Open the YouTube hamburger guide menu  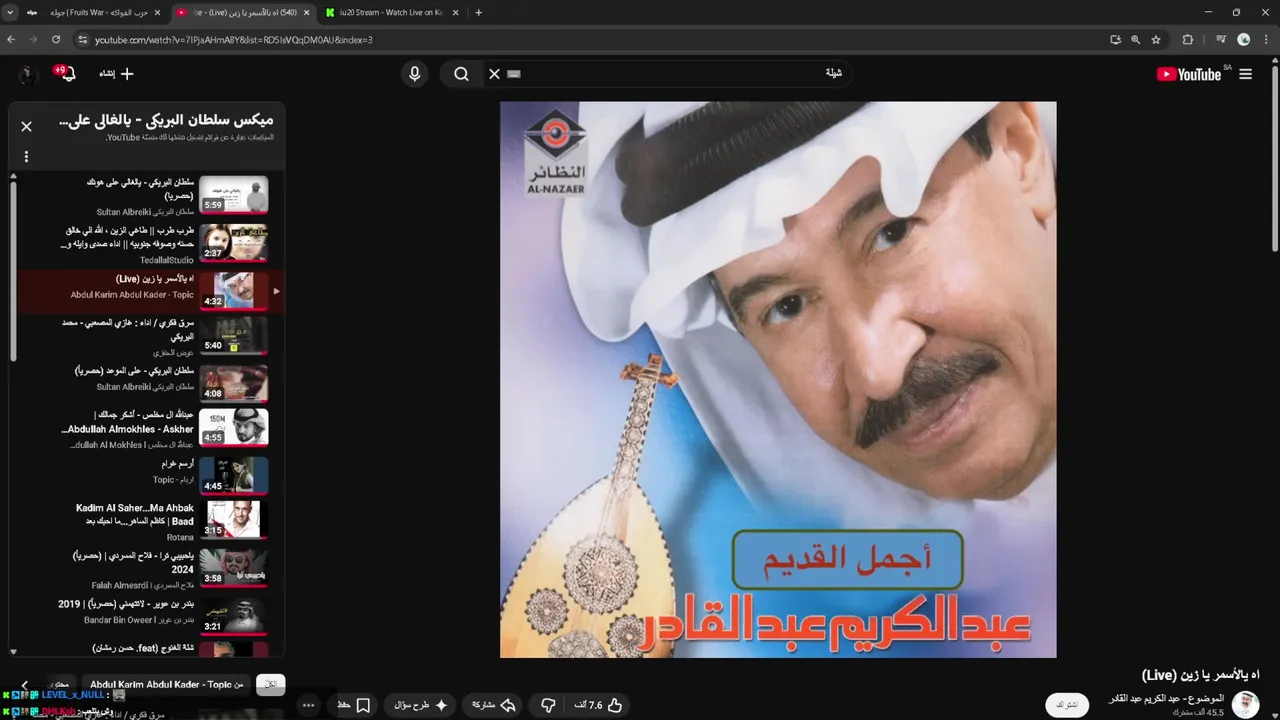coord(1245,74)
